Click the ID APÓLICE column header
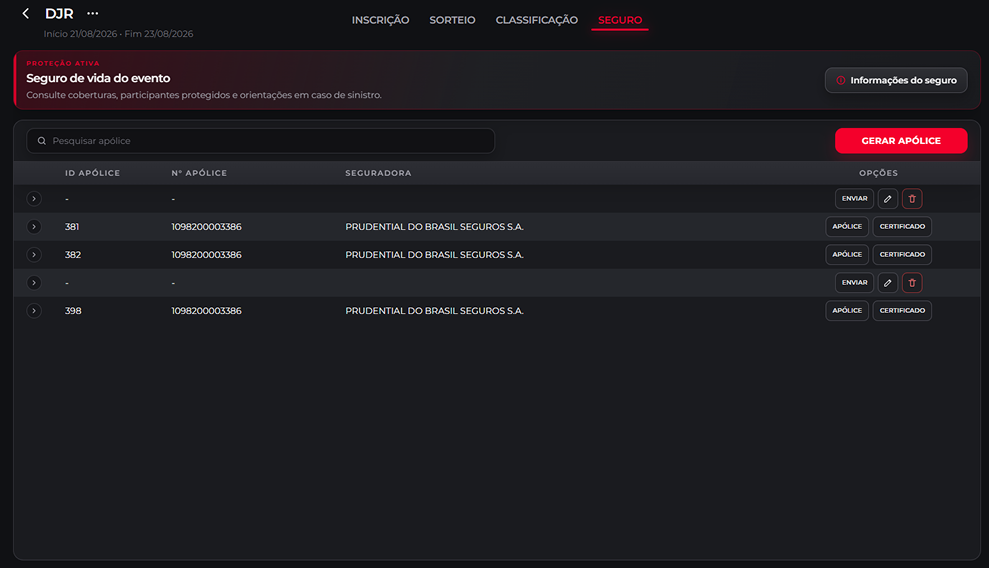The image size is (989, 568). pos(92,173)
